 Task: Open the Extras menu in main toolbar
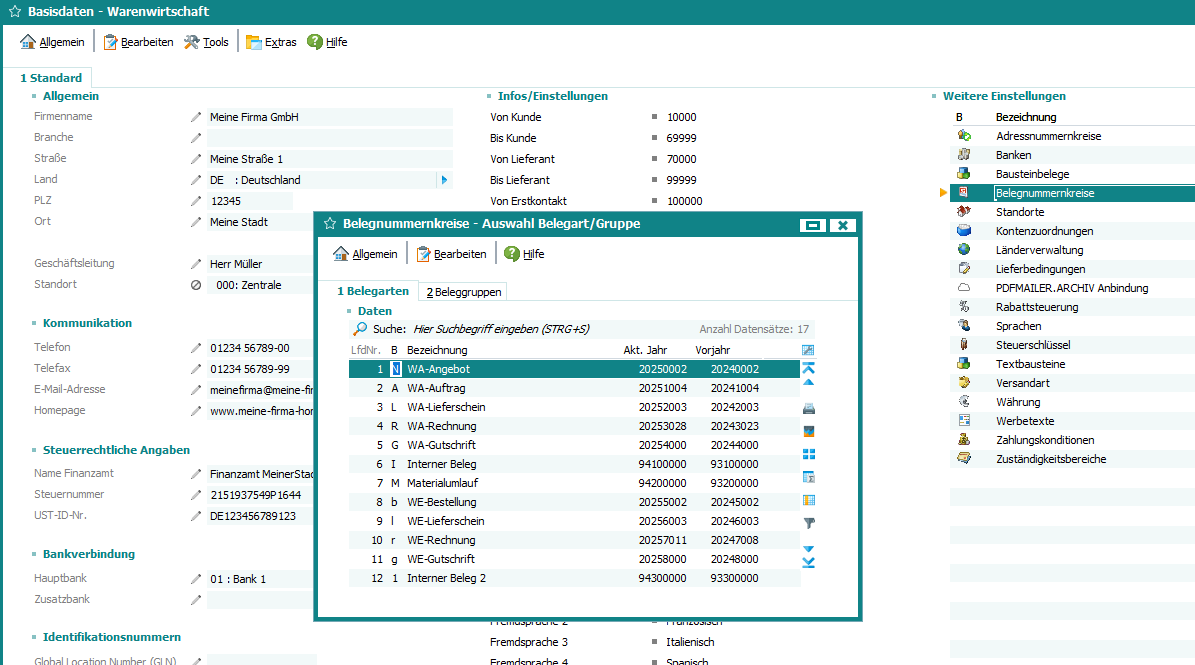tap(271, 42)
